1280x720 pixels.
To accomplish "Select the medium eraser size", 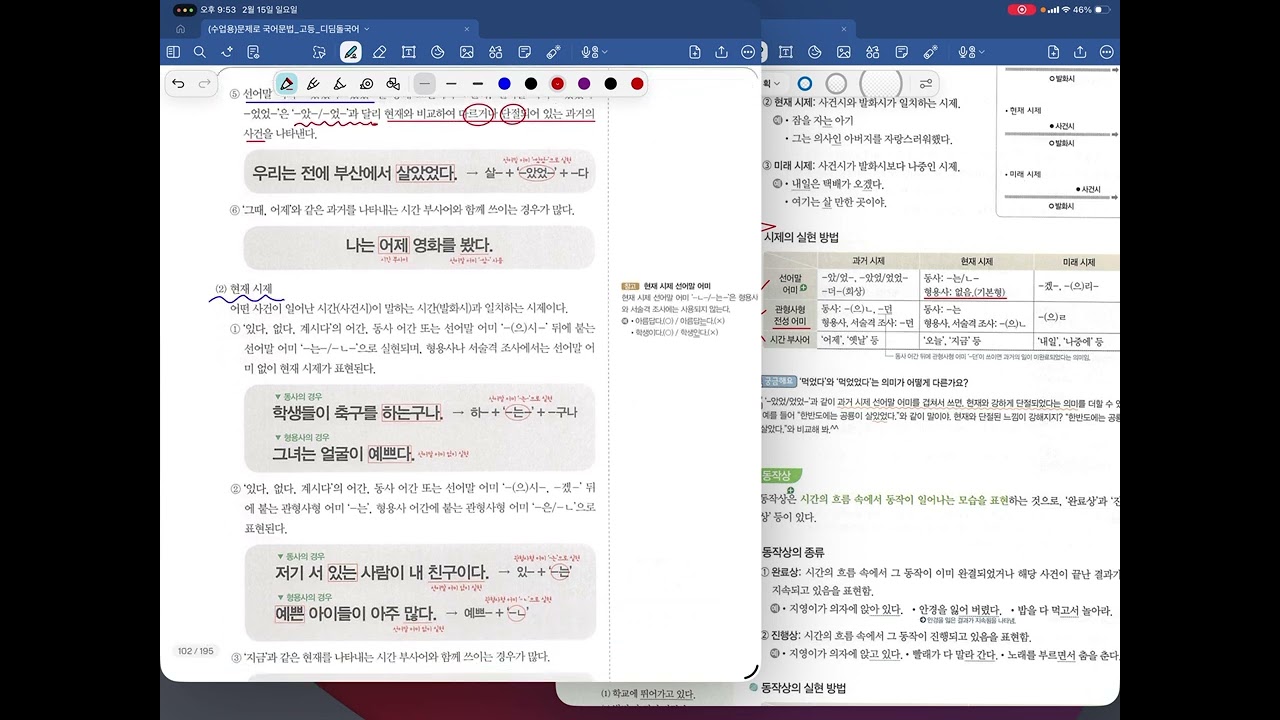I will pyautogui.click(x=836, y=84).
